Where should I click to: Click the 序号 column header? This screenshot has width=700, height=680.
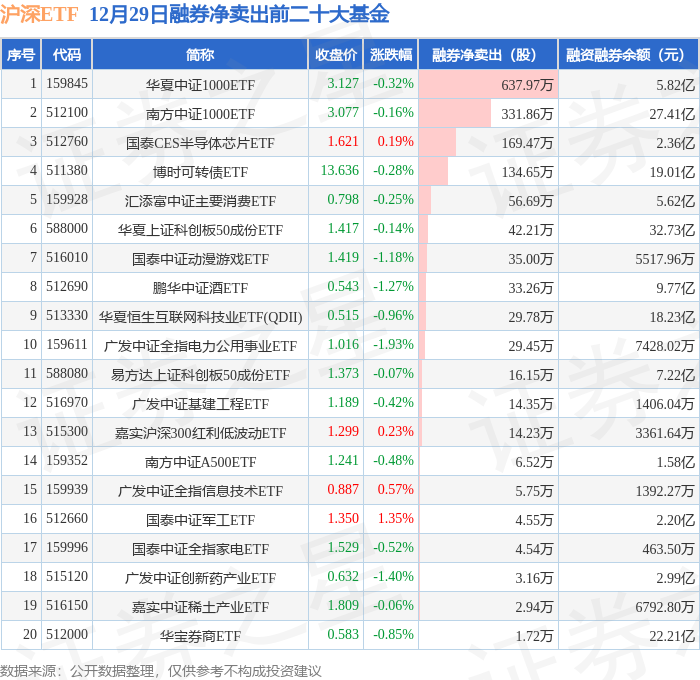[x=21, y=54]
